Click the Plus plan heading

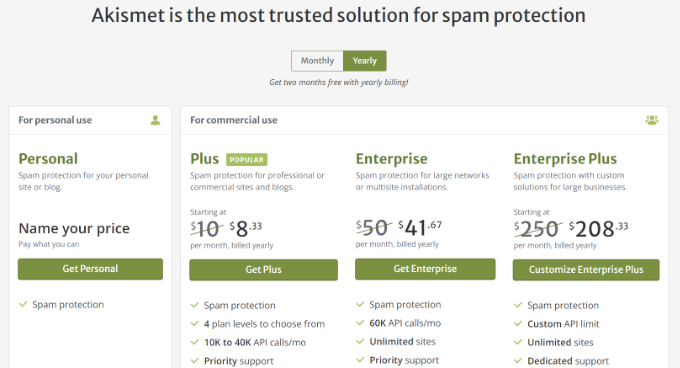pos(205,159)
